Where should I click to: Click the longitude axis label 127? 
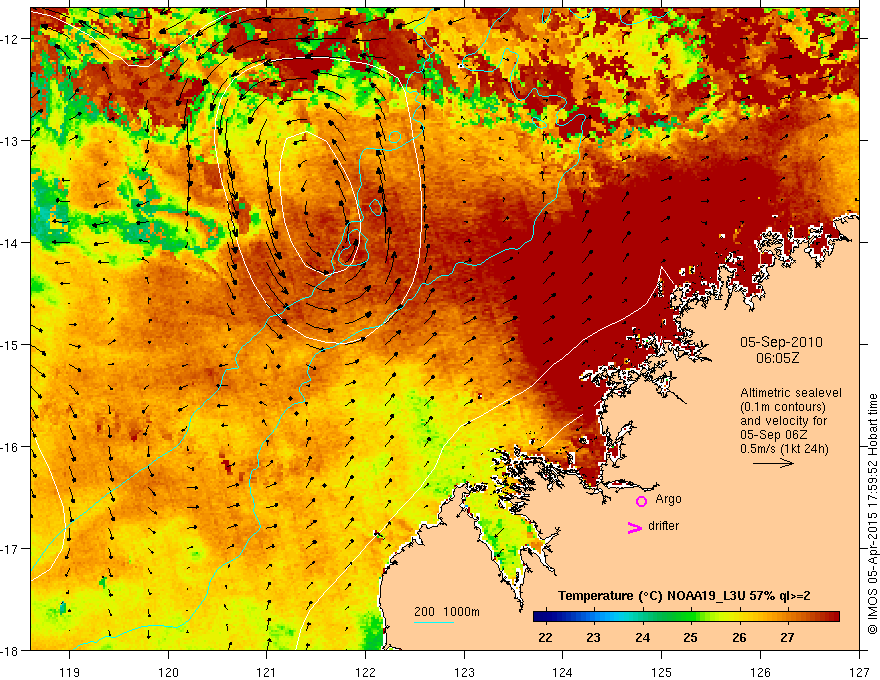(859, 672)
